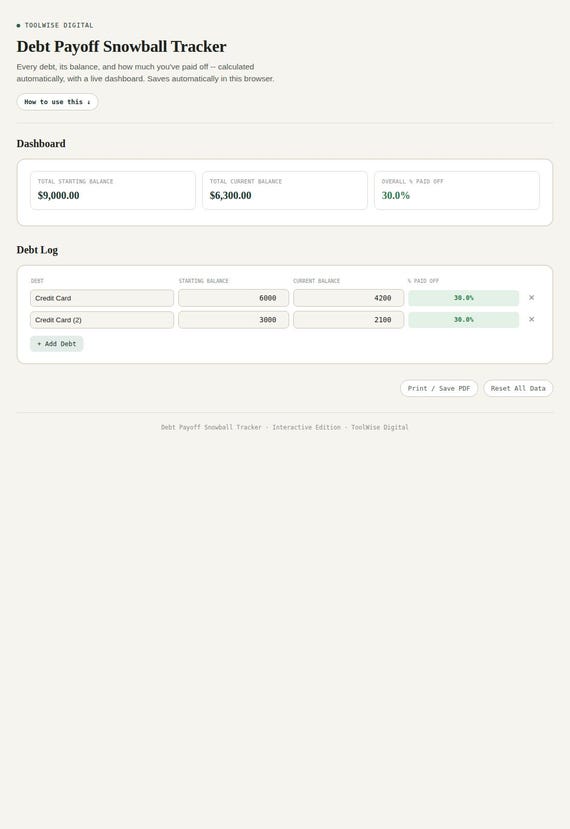Edit the Credit Card (2) name field
The width and height of the screenshot is (570, 829).
[102, 320]
